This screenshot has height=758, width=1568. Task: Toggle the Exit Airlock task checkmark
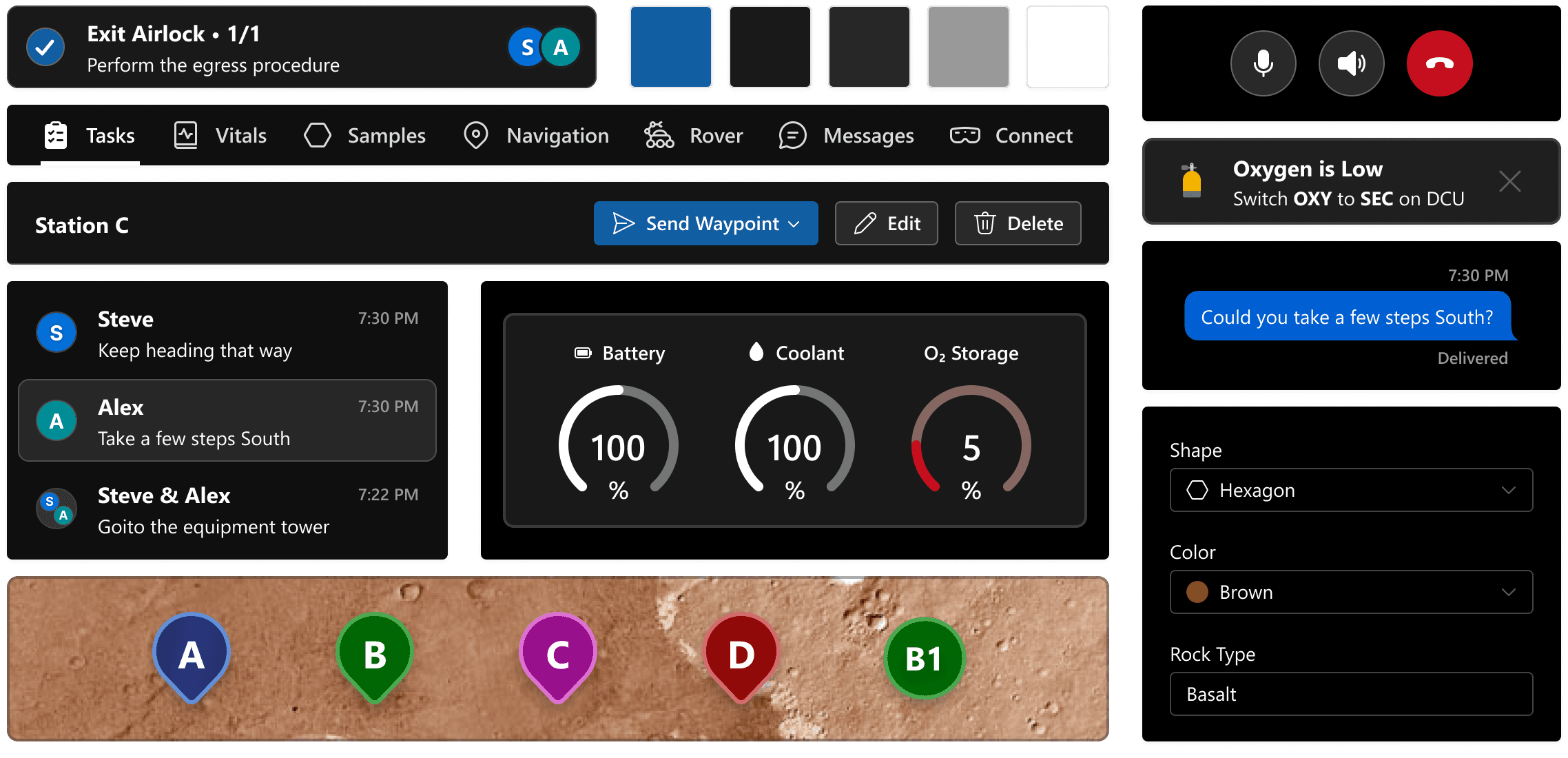[x=45, y=48]
